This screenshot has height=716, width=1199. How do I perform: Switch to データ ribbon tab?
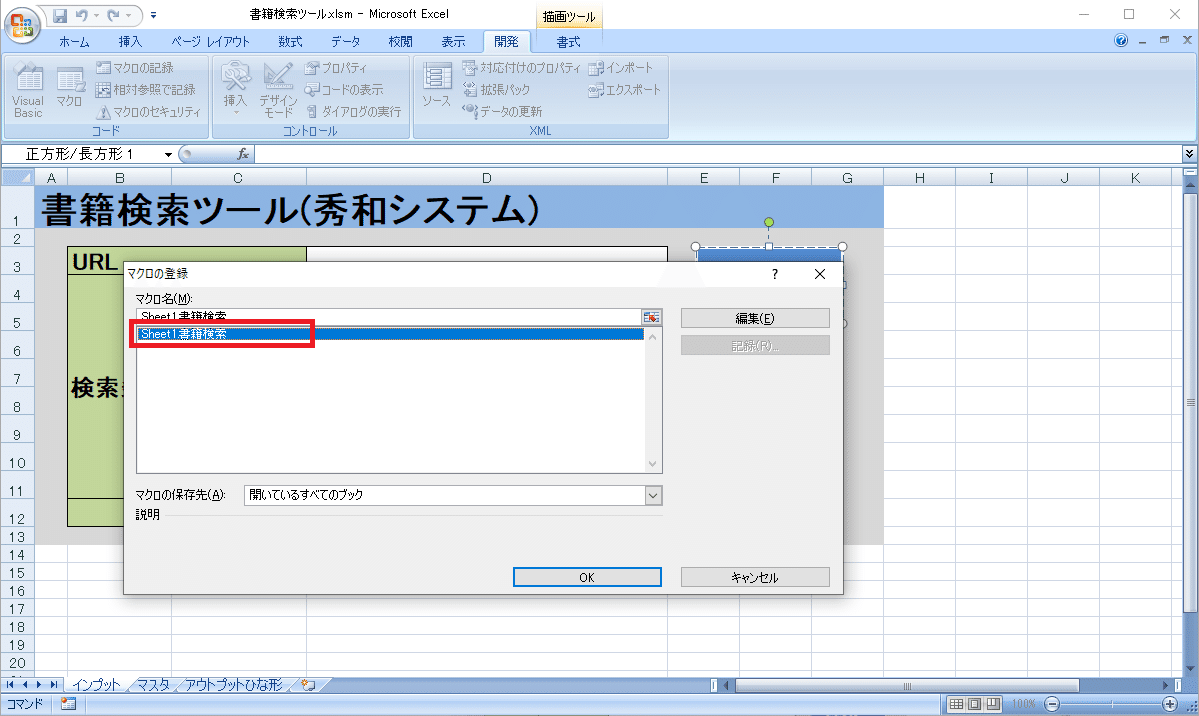pyautogui.click(x=346, y=42)
